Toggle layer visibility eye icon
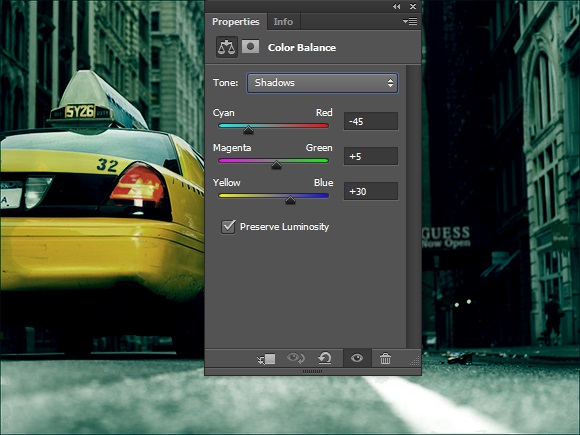 (x=357, y=358)
